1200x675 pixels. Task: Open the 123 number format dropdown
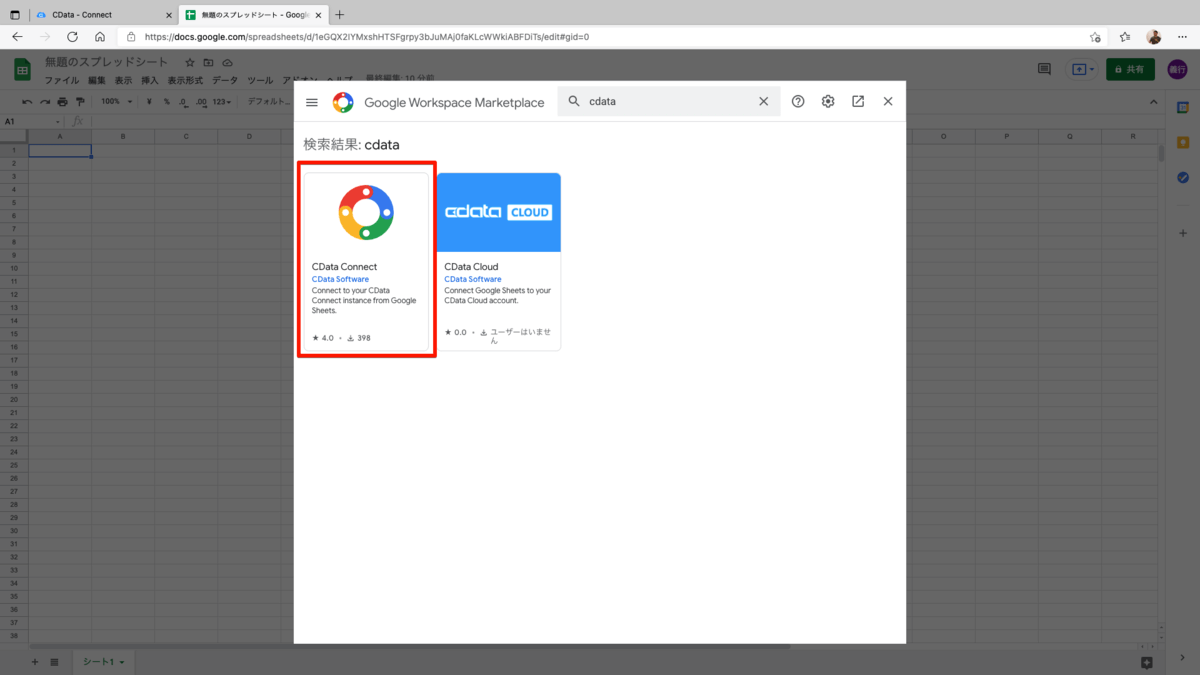222,101
